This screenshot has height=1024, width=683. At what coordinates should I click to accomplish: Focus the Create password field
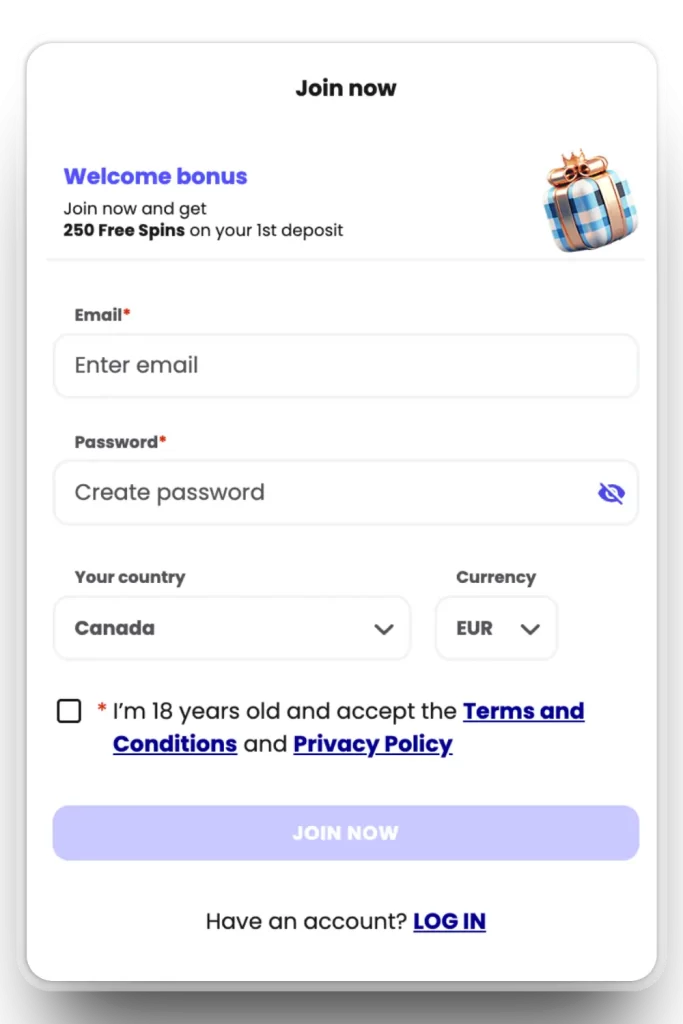[x=345, y=492]
